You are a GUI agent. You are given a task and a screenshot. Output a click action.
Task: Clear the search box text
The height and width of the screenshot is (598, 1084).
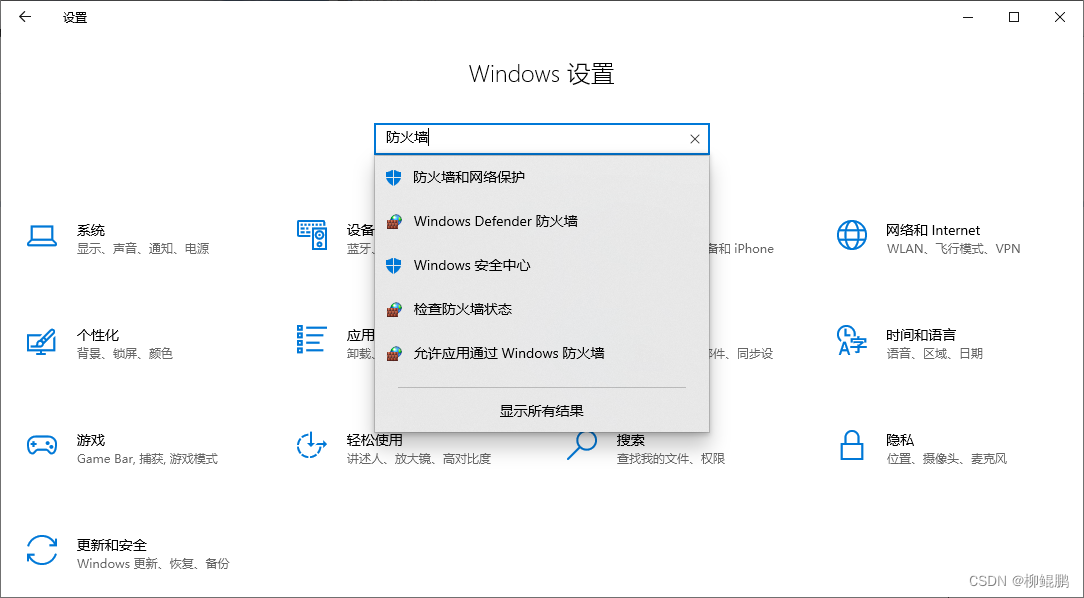695,139
